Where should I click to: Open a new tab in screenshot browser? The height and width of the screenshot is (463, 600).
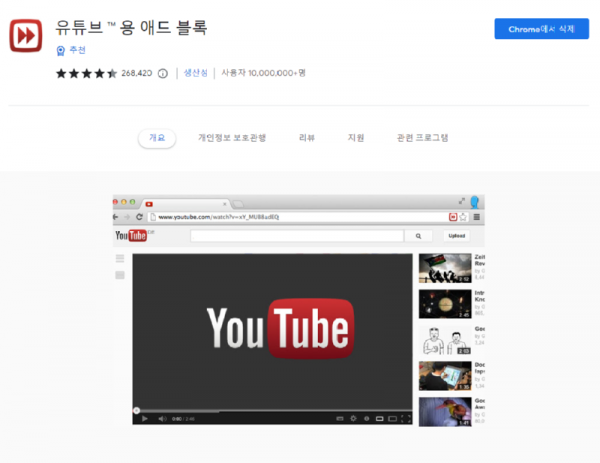[x=238, y=204]
